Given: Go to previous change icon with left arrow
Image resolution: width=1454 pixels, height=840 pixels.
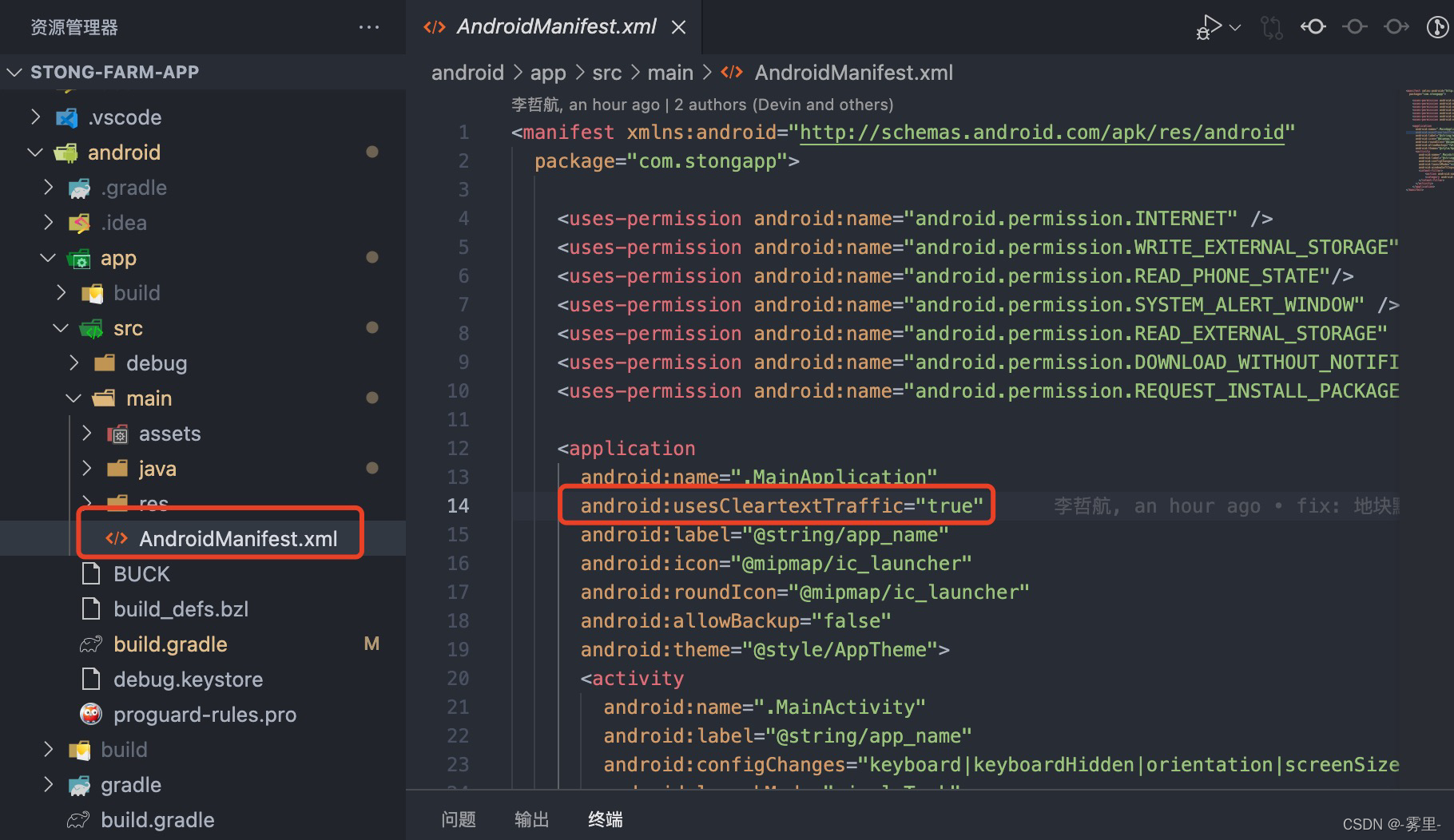Looking at the screenshot, I should click(1313, 27).
